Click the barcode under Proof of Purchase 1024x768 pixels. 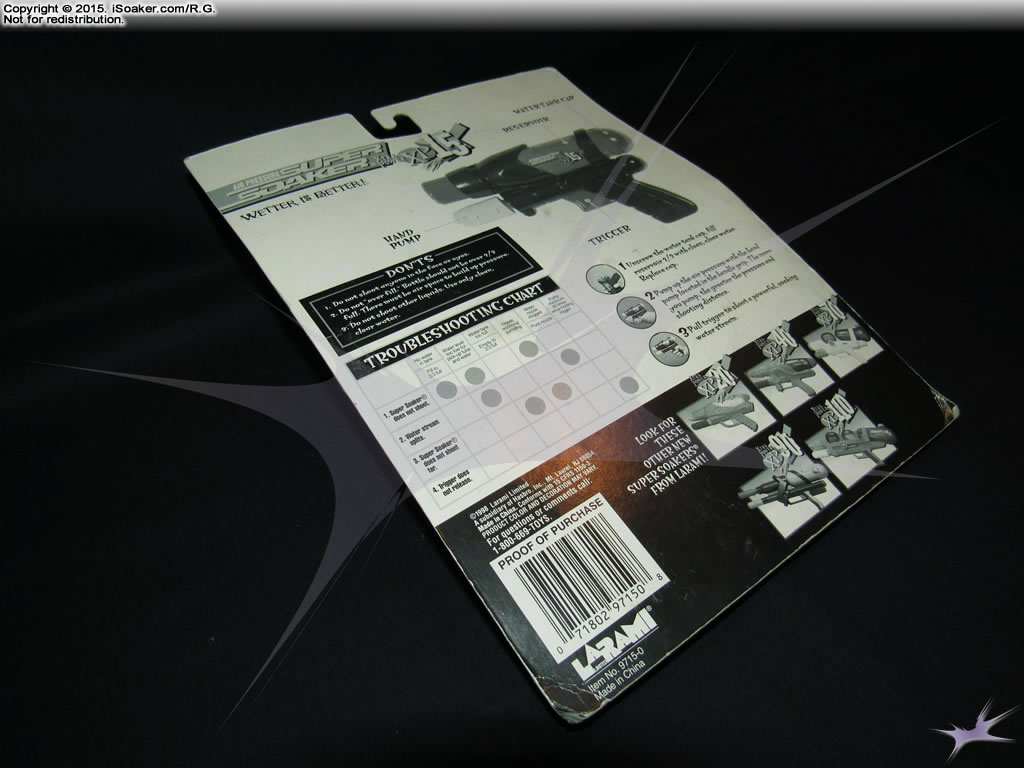click(x=582, y=579)
